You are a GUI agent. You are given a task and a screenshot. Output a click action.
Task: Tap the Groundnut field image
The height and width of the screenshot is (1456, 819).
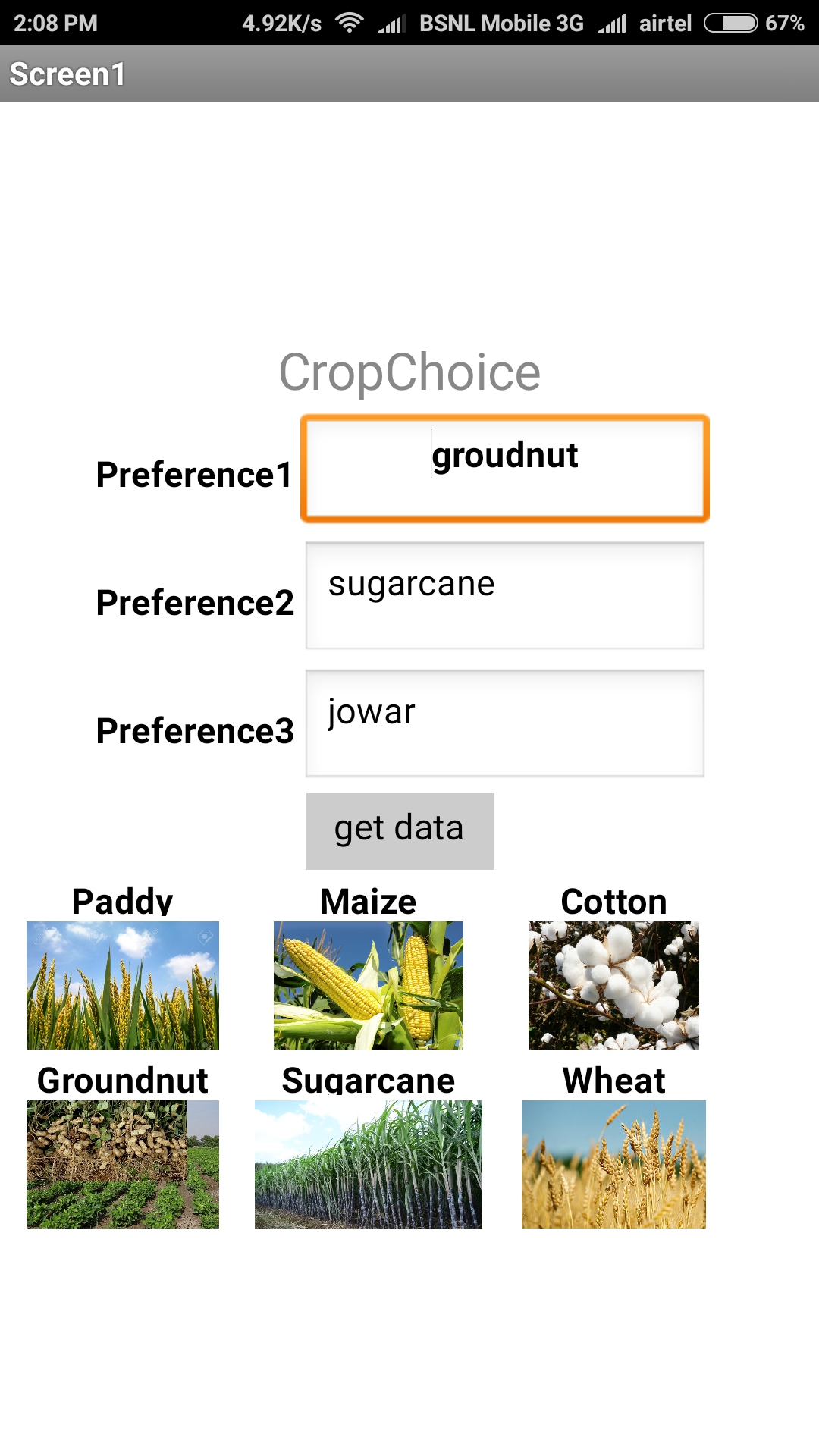click(x=123, y=1164)
